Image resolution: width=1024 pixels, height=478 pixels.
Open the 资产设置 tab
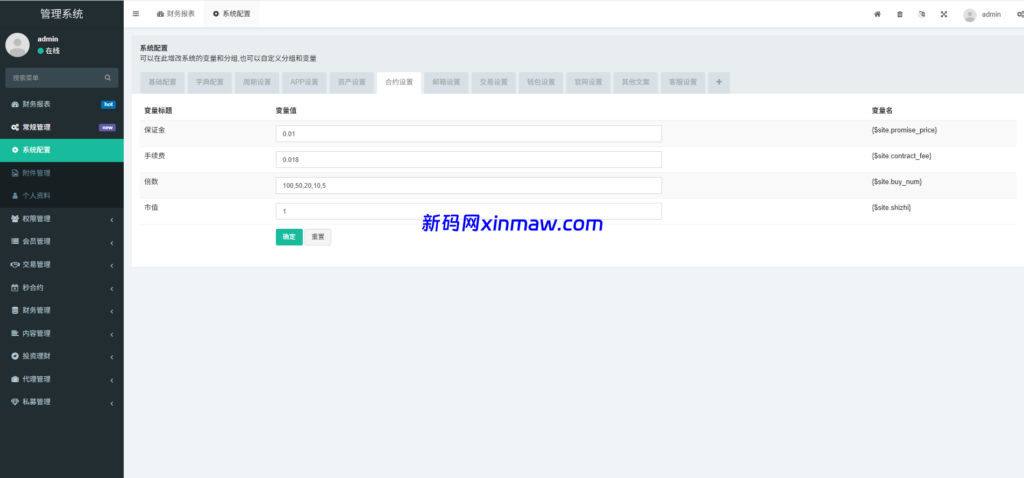pyautogui.click(x=351, y=82)
